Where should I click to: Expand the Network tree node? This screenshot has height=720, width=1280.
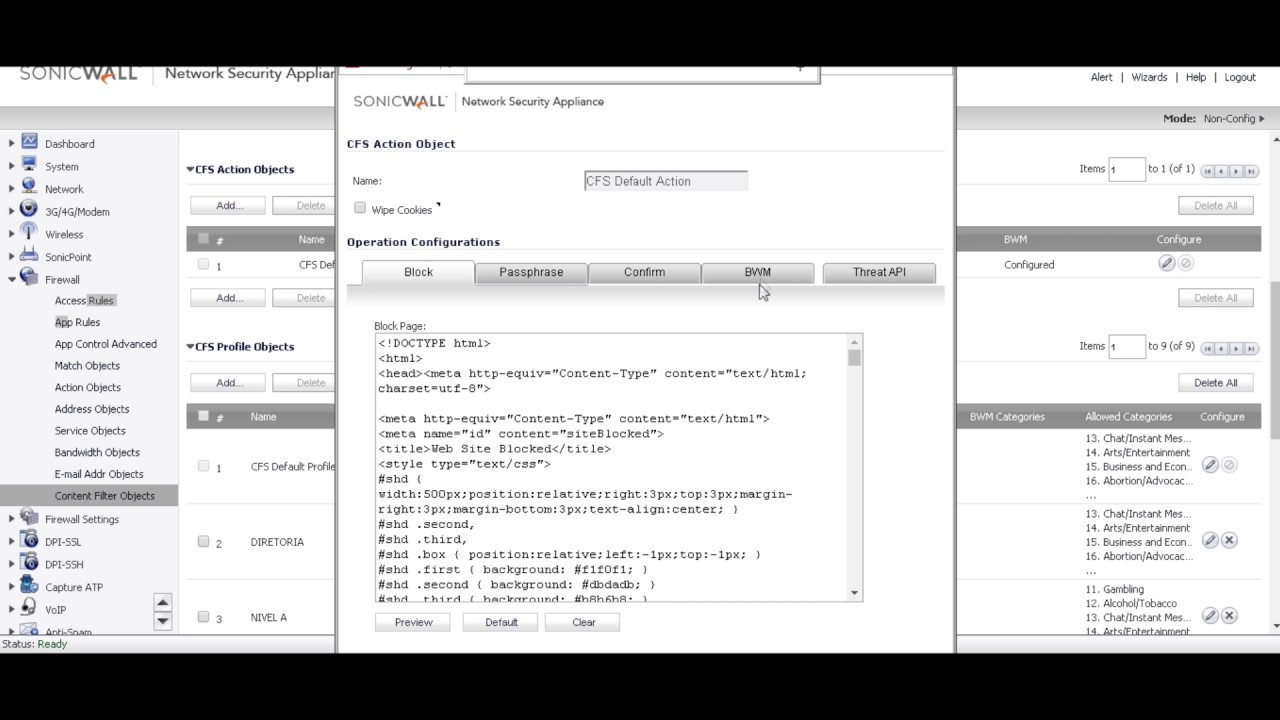pos(11,188)
